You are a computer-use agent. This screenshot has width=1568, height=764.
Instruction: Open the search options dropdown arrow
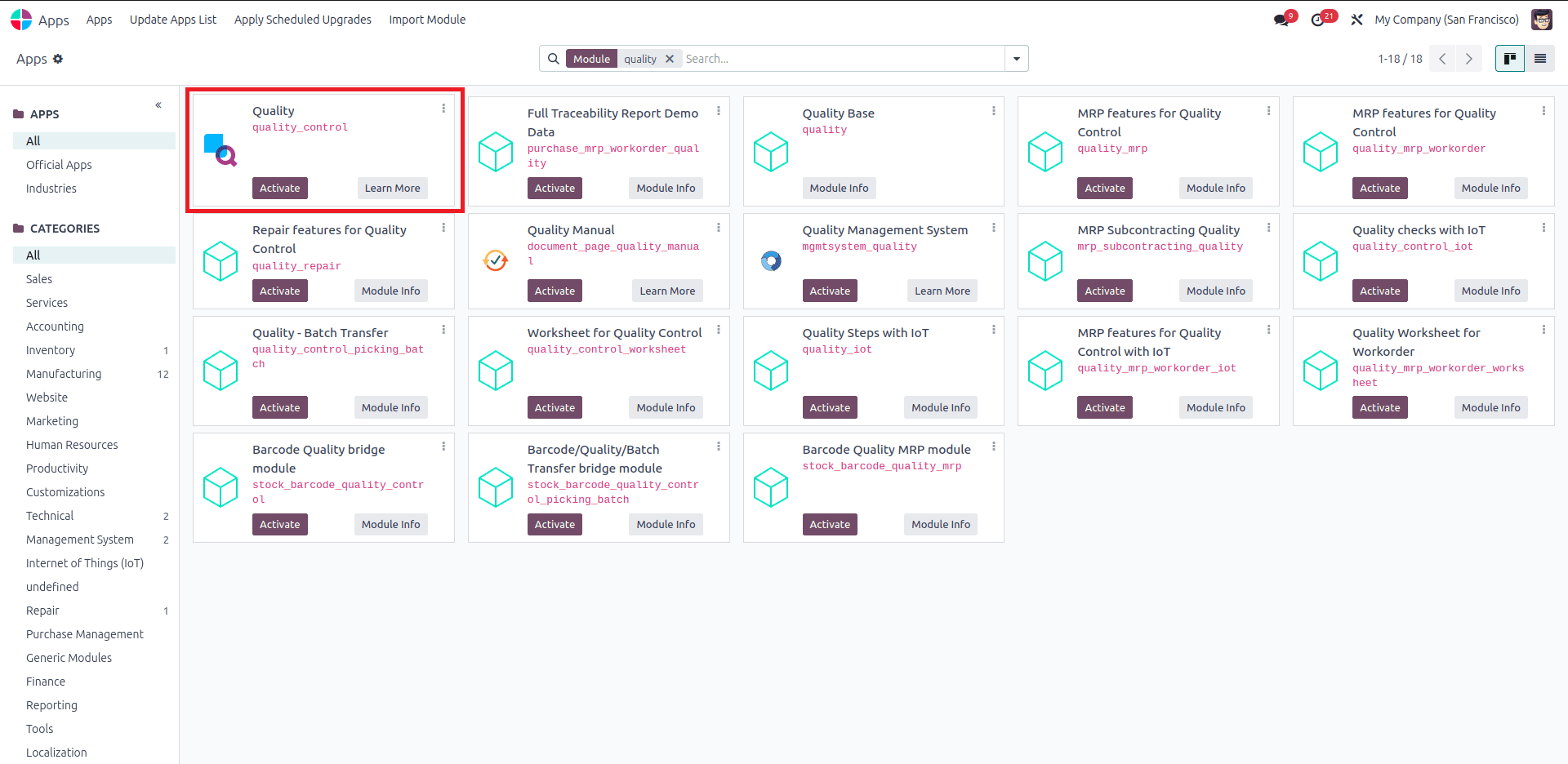[1016, 58]
